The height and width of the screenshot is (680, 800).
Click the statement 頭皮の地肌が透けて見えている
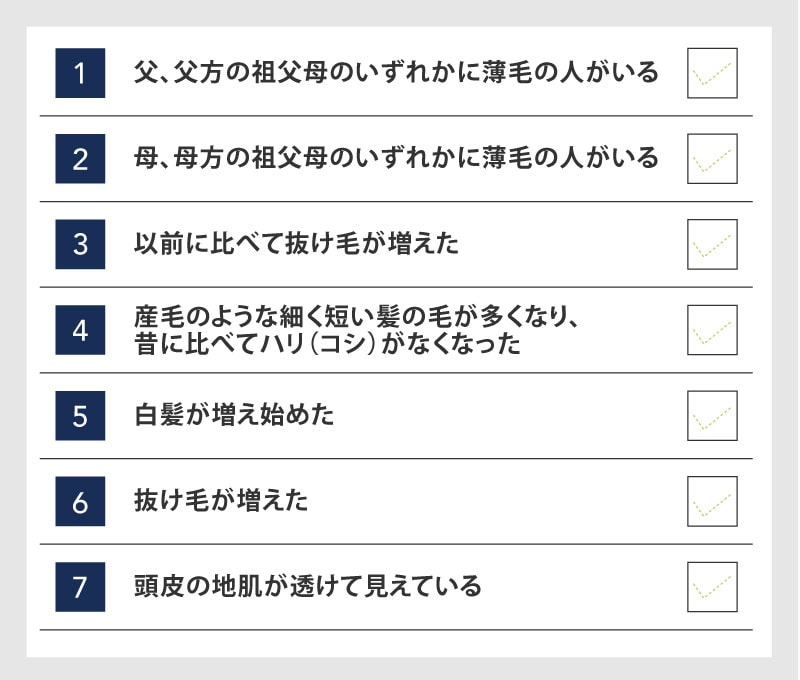click(308, 586)
